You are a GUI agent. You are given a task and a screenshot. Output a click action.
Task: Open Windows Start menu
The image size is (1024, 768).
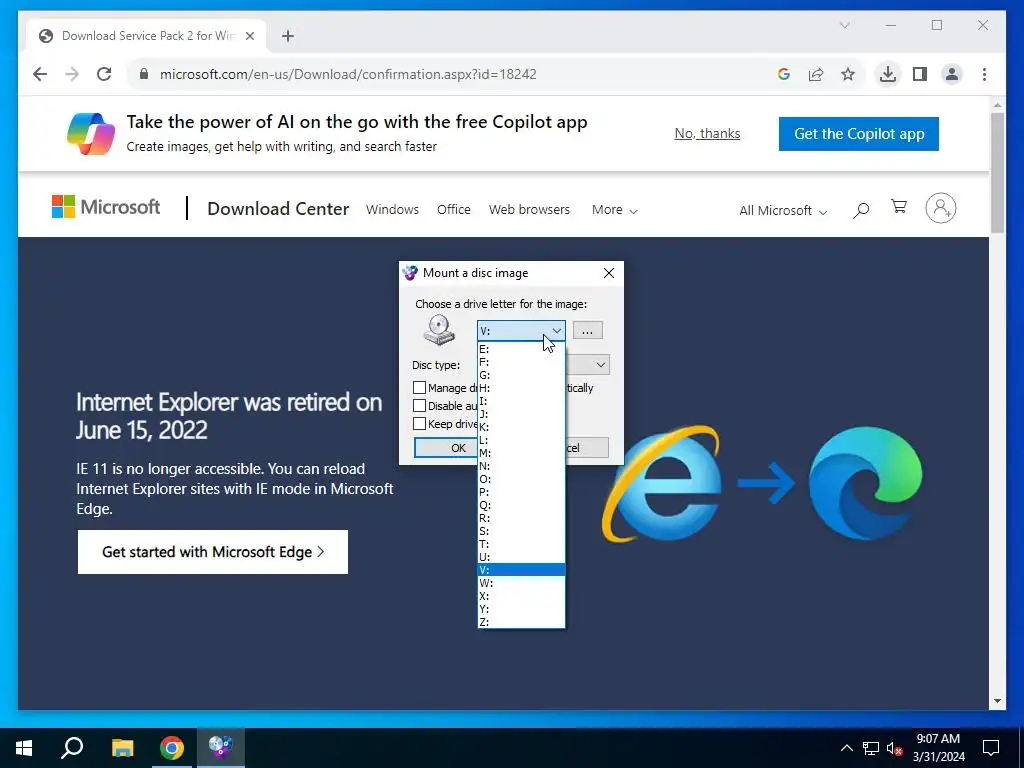pos(24,747)
